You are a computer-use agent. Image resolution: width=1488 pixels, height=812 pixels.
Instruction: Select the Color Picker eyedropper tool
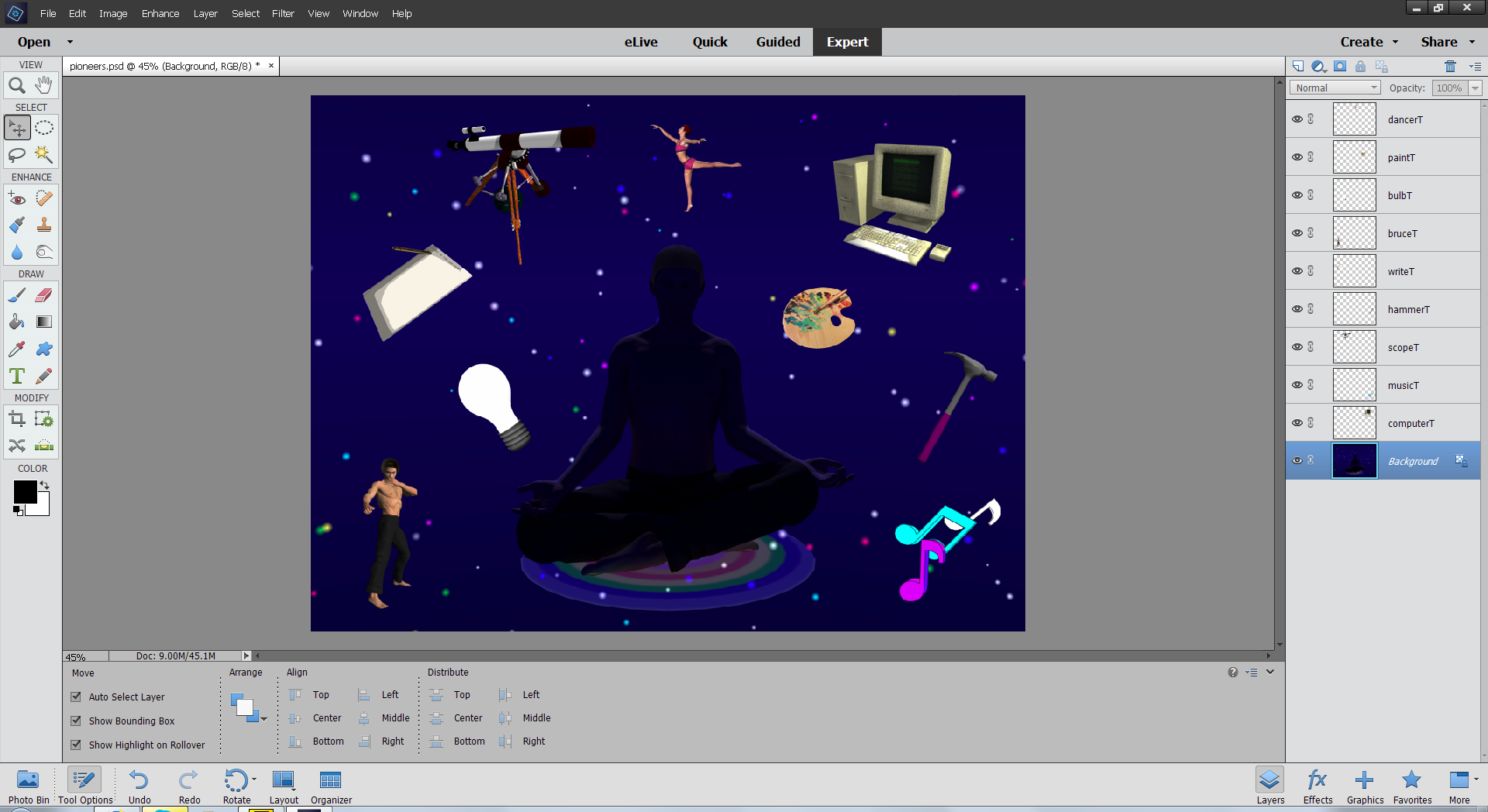click(17, 349)
